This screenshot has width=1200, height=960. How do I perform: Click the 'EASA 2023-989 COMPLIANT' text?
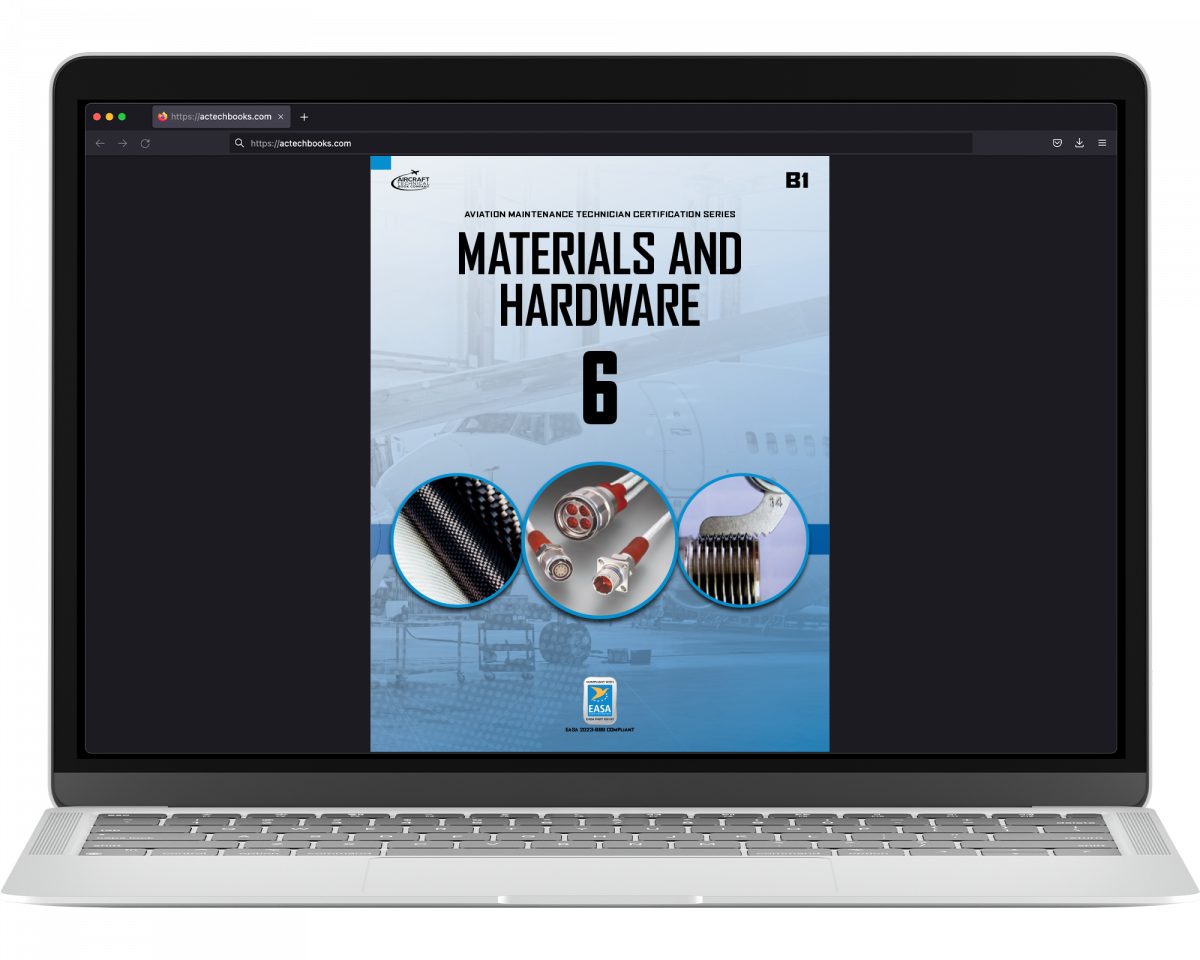(x=600, y=730)
